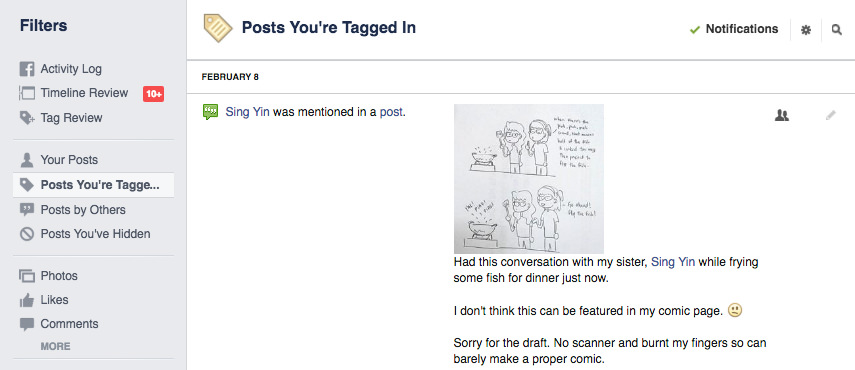Click the blocked circle icon for Posts You've Hidden
The image size is (855, 370).
pos(27,234)
